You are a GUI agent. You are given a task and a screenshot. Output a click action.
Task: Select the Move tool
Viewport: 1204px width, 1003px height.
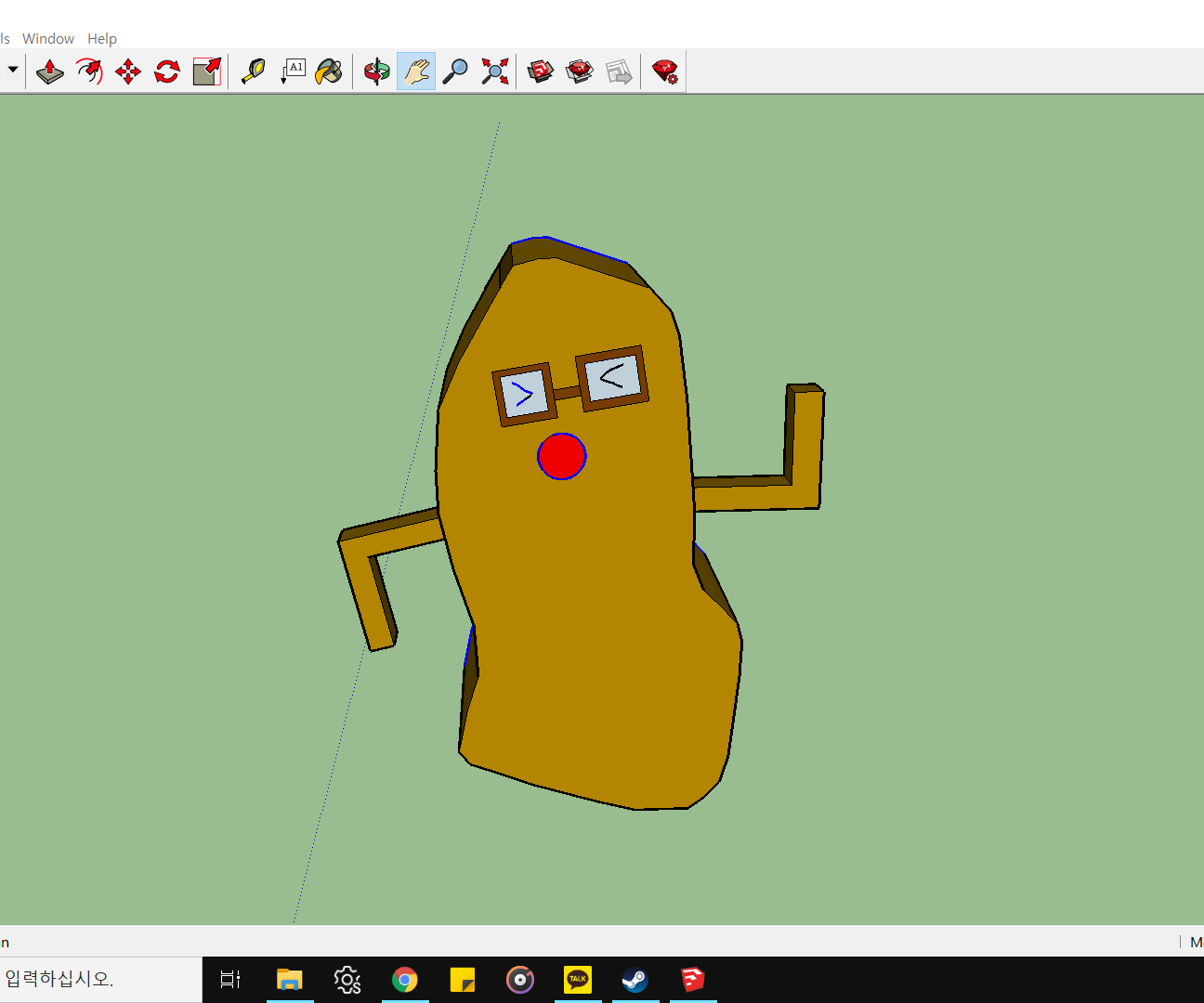point(127,71)
